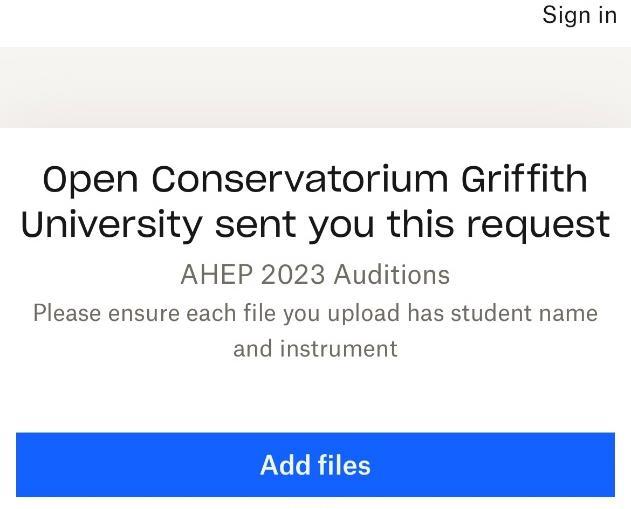The image size is (631, 509).
Task: Click the word 'Open' starting the heading
Action: click(x=90, y=180)
